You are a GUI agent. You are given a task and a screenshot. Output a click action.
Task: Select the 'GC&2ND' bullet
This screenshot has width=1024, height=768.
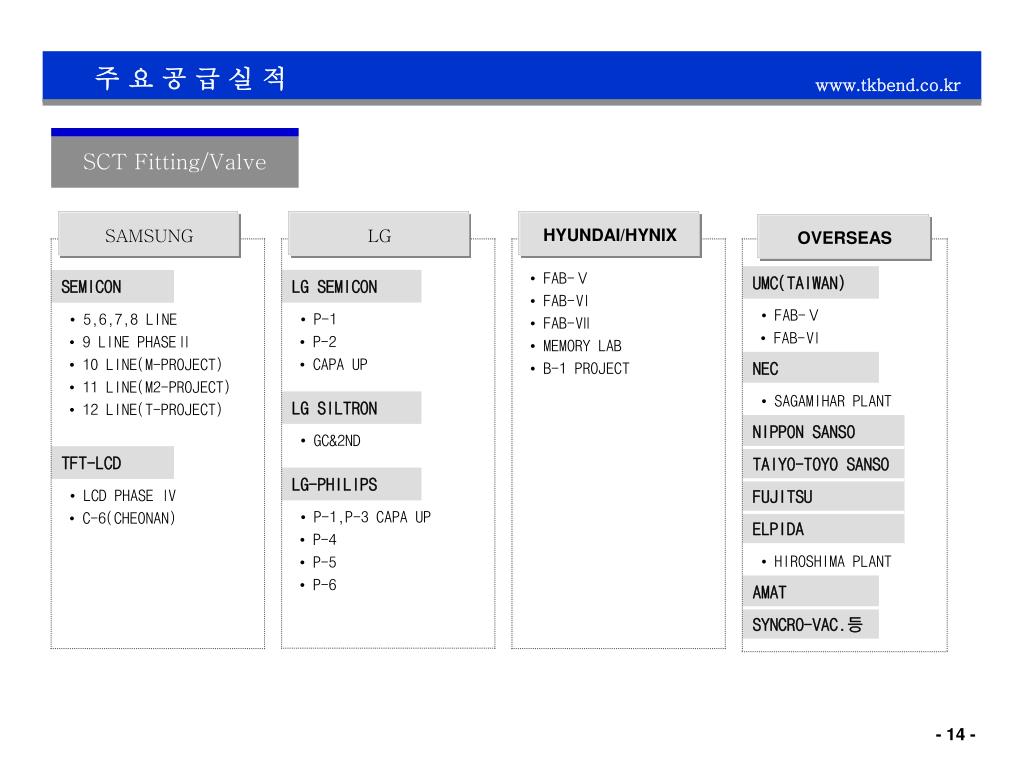click(x=336, y=441)
